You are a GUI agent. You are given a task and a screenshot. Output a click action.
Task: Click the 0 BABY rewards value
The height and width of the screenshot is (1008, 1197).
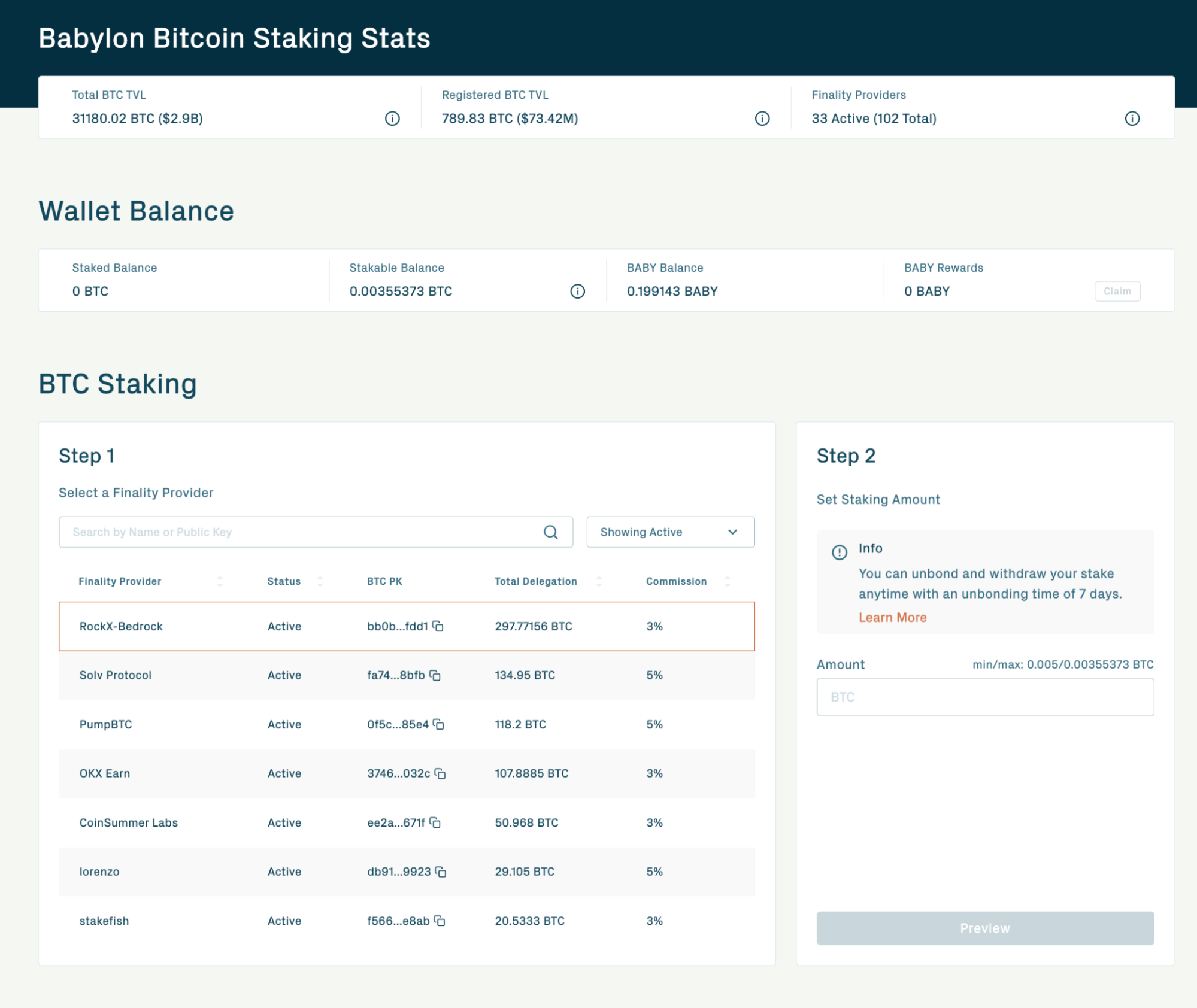coord(927,292)
